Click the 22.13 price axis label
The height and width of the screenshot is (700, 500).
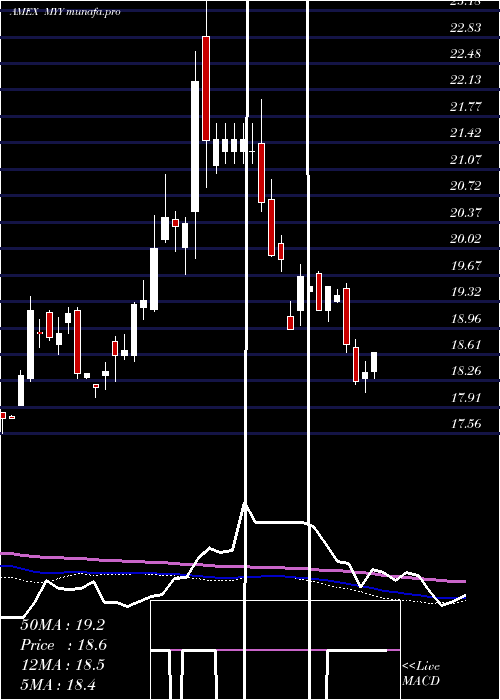[x=466, y=80]
